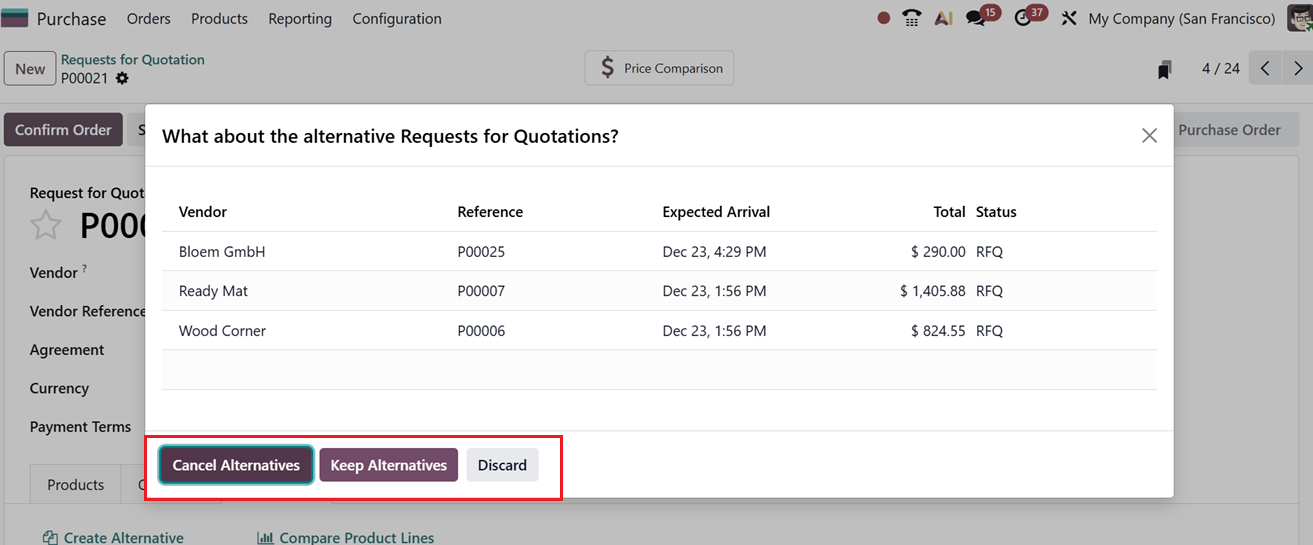1313x545 pixels.
Task: Open the Requests for Quotation breadcrumb
Action: [133, 60]
